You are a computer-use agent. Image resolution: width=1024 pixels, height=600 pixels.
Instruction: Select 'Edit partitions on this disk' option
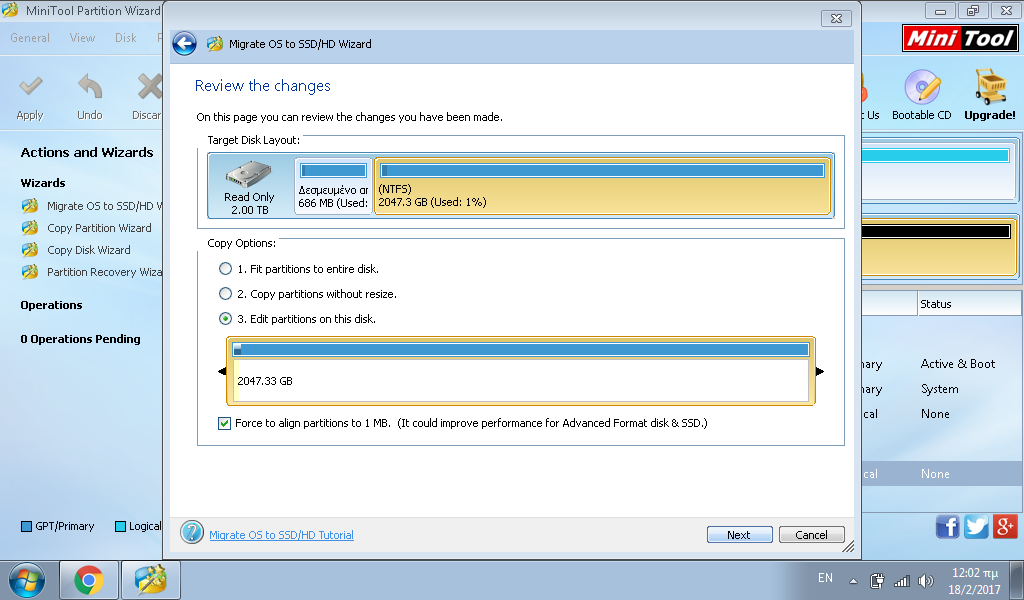click(225, 319)
